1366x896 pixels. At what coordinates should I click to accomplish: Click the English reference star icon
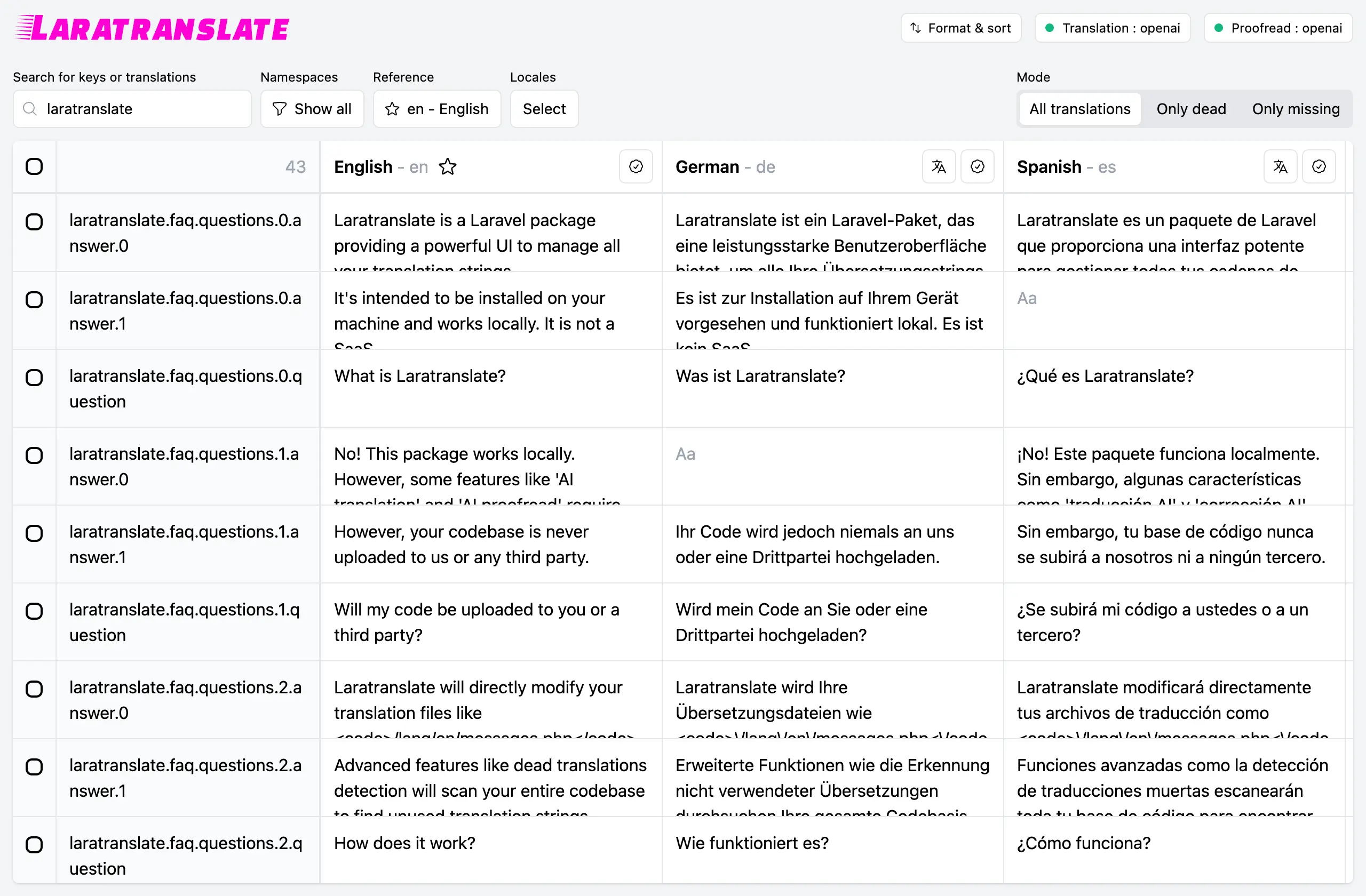[448, 166]
